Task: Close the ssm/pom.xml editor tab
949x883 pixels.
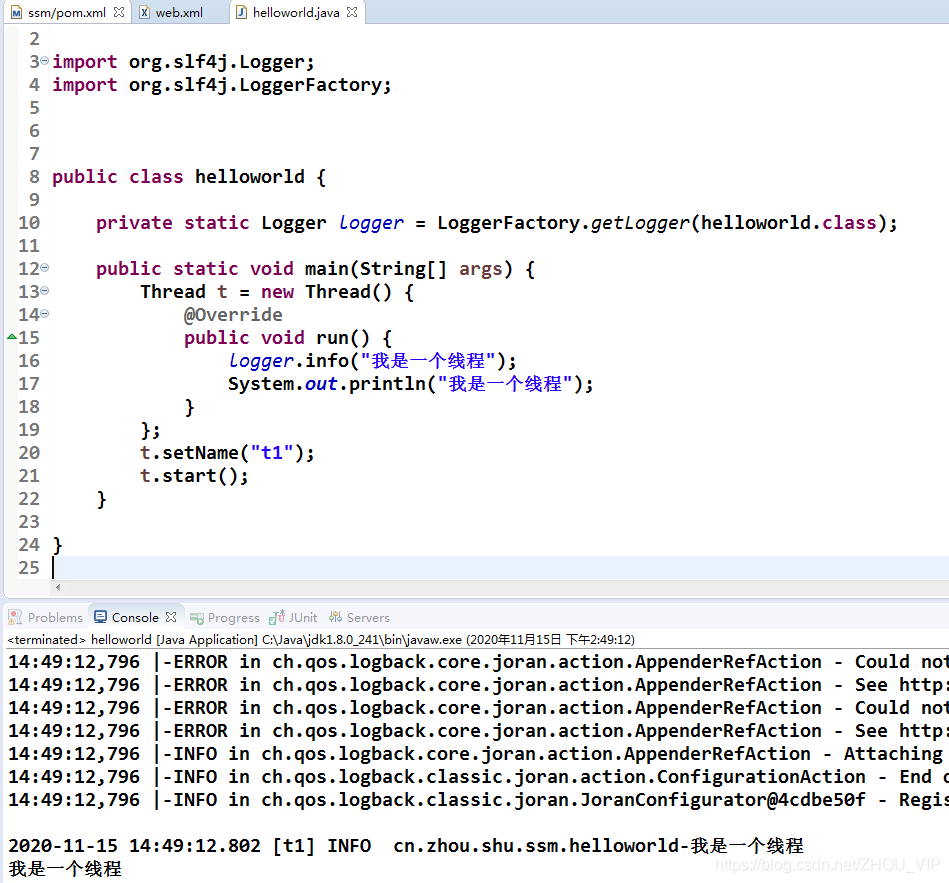Action: tap(119, 12)
